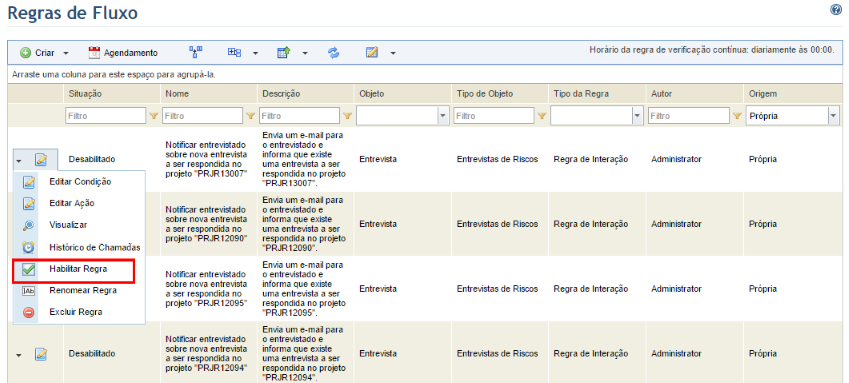The height and width of the screenshot is (383, 849).
Task: Open the Objeto filter combo box
Action: coord(403,115)
